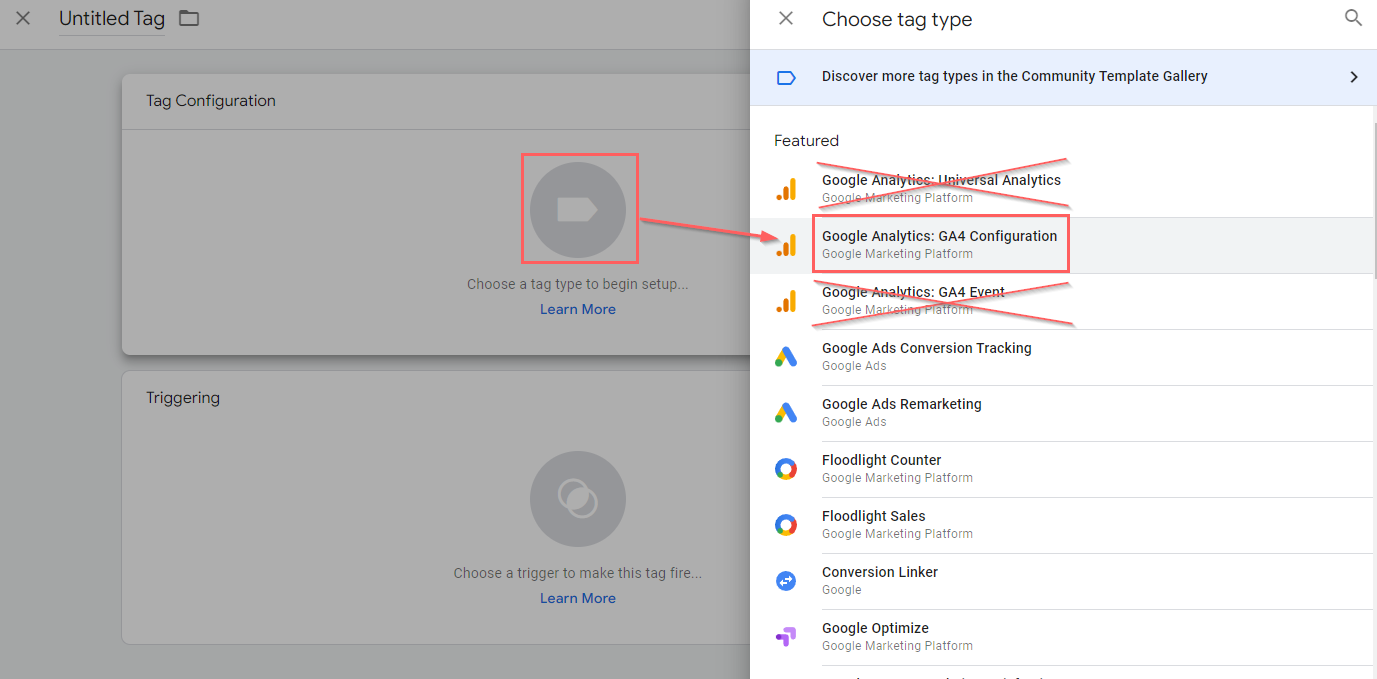Choose Google Ads Conversion Tracking
Screen dimensions: 1377x679
(1063, 357)
